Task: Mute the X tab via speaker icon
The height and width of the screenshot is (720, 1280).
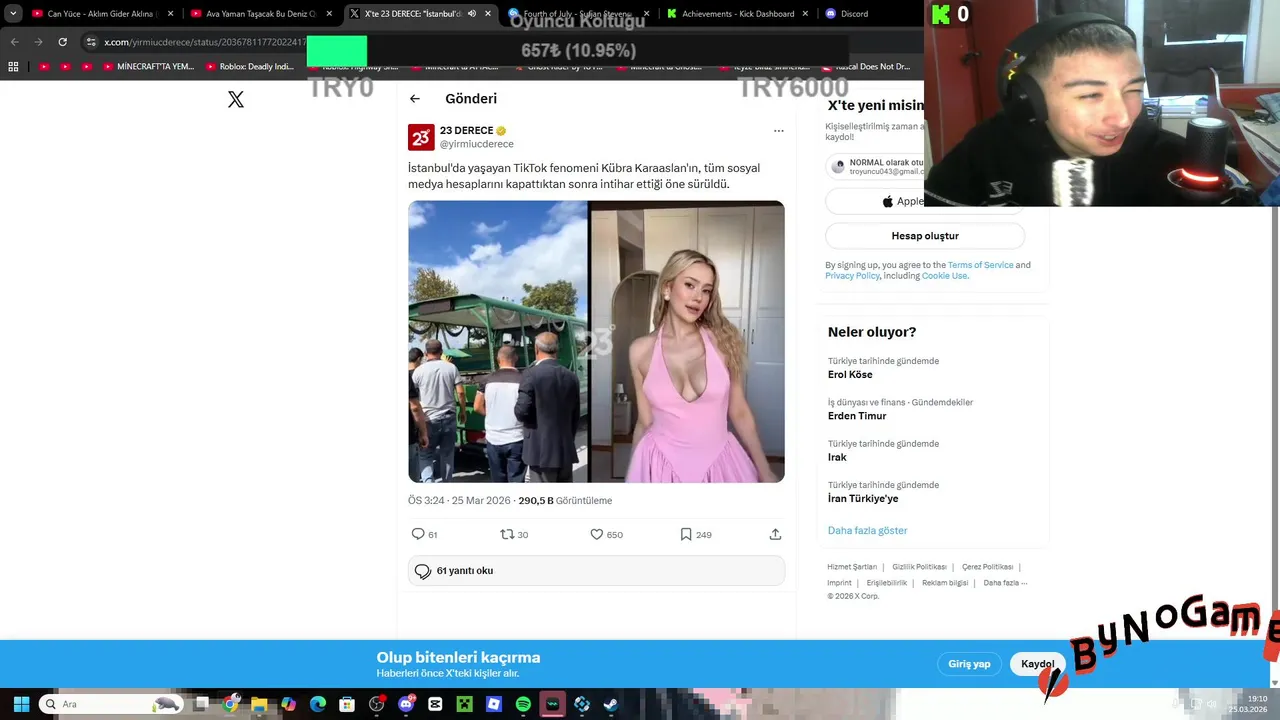Action: pyautogui.click(x=471, y=14)
